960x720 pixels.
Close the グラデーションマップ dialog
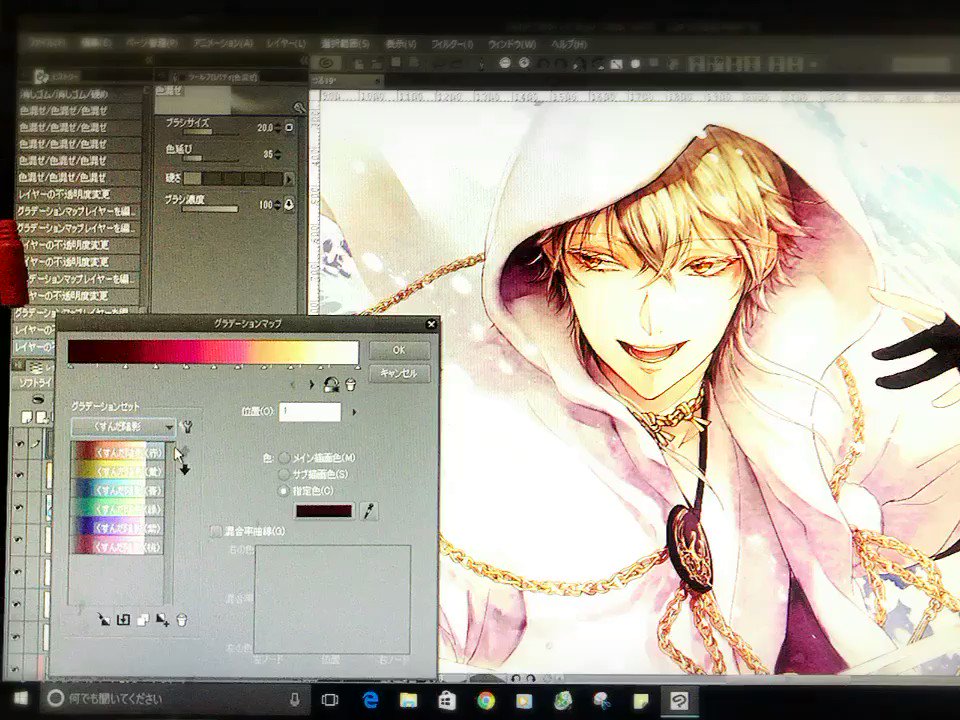(x=431, y=323)
